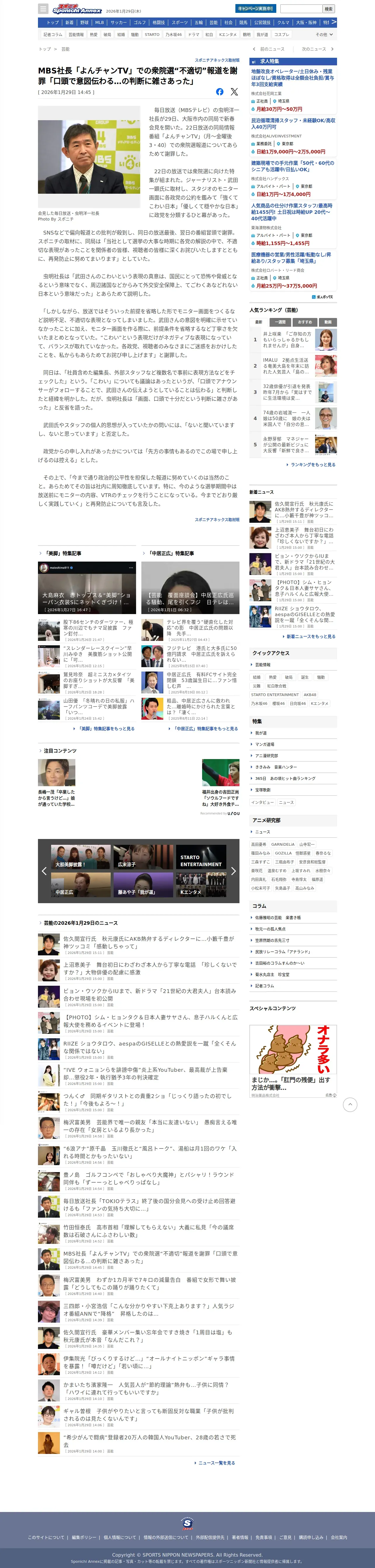The image size is (375, 1568).
Task: Open the 芸能 main menu item
Action: tap(213, 22)
